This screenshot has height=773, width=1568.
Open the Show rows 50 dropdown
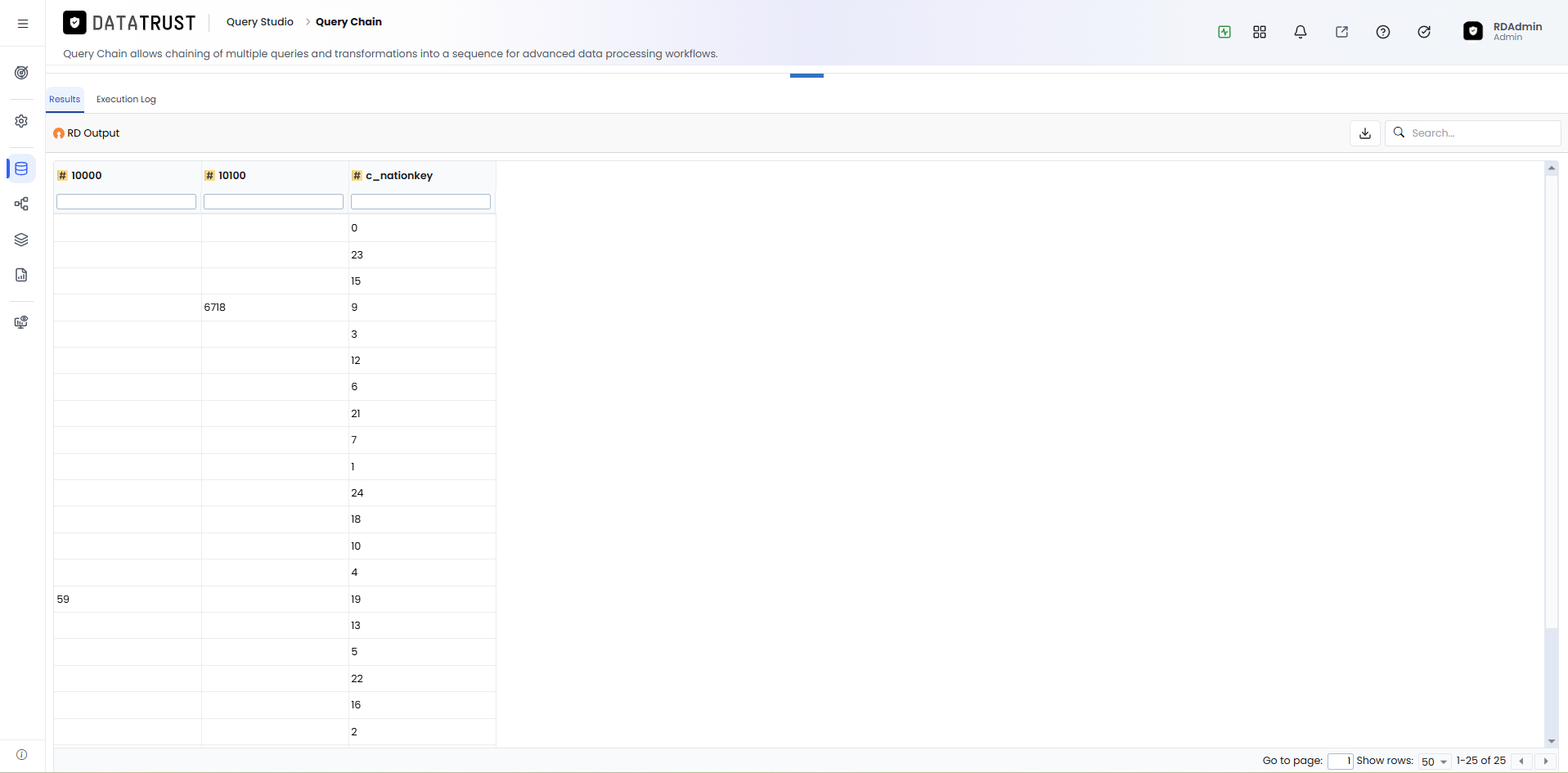[1435, 762]
